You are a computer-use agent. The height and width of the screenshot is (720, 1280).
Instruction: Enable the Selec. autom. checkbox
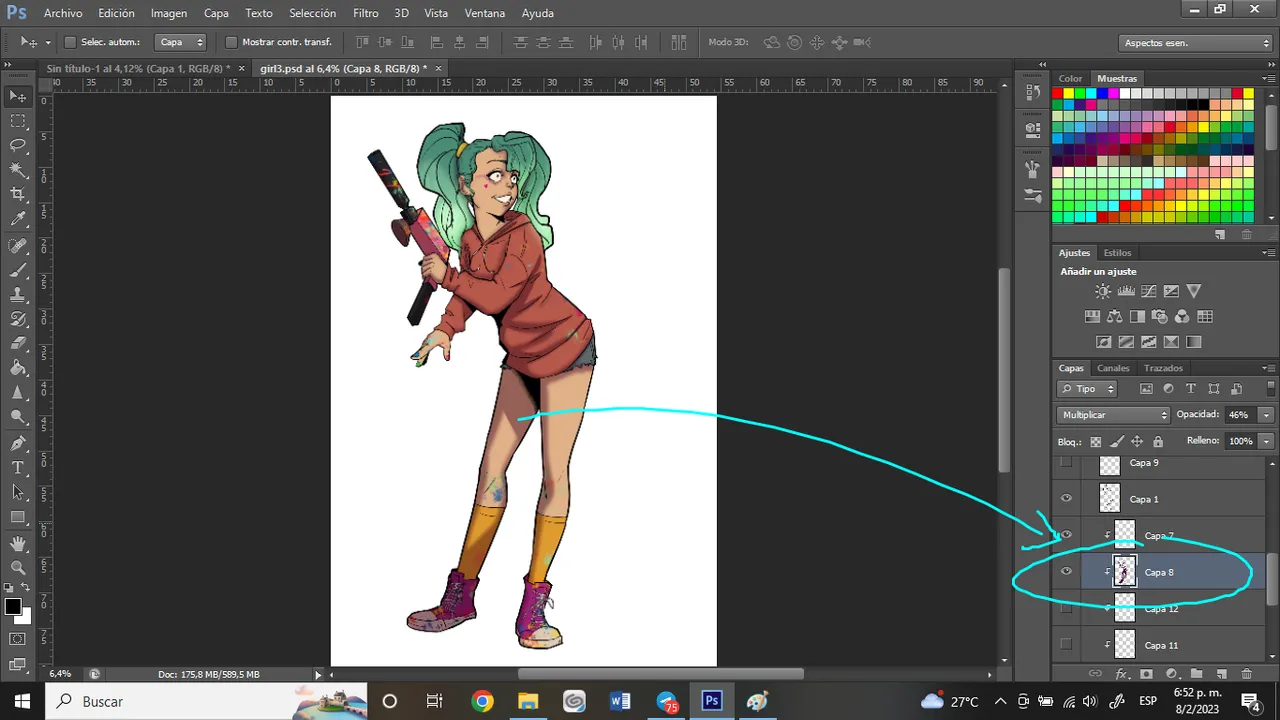click(71, 42)
